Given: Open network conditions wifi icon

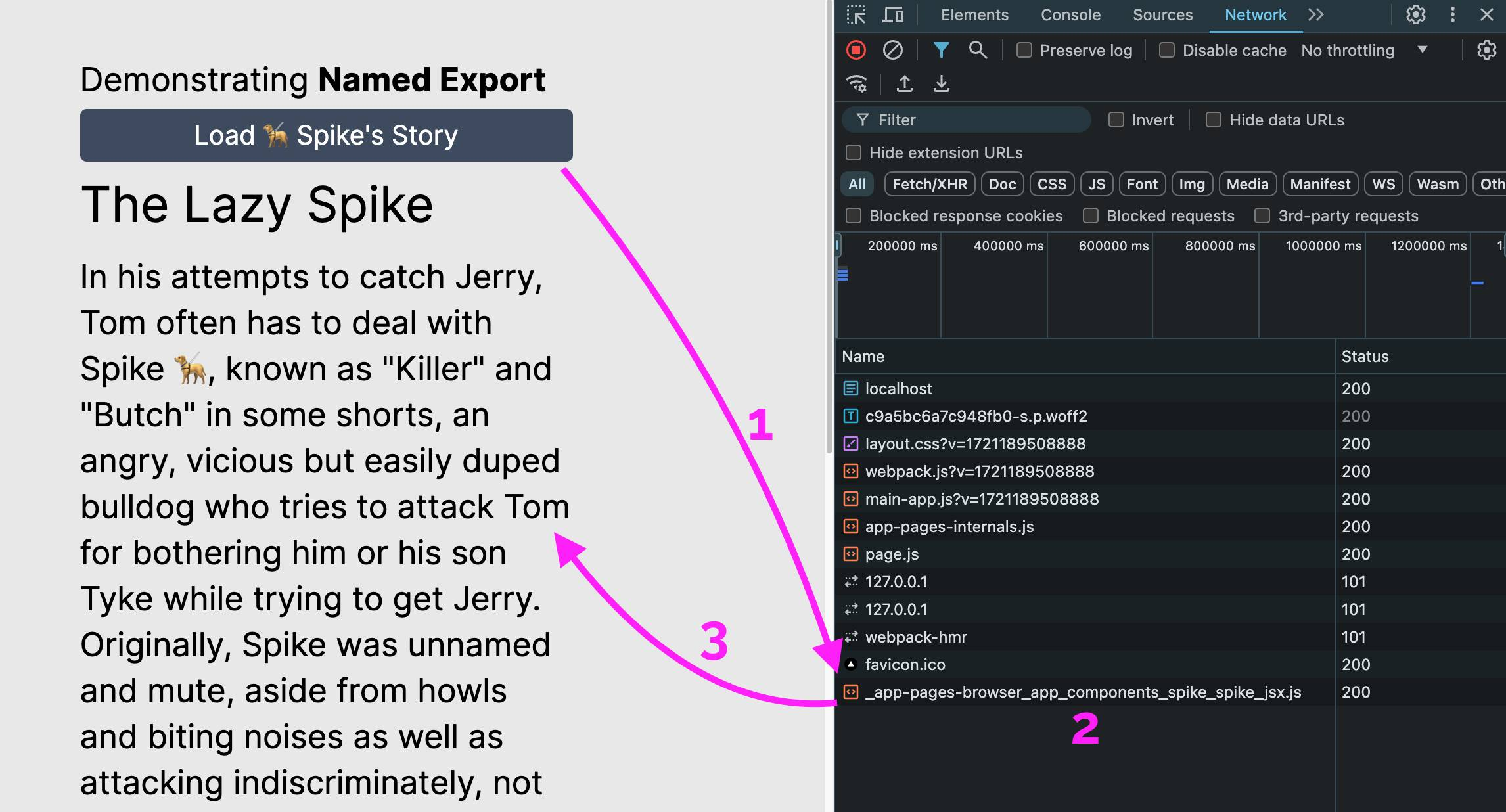Looking at the screenshot, I should coord(857,83).
